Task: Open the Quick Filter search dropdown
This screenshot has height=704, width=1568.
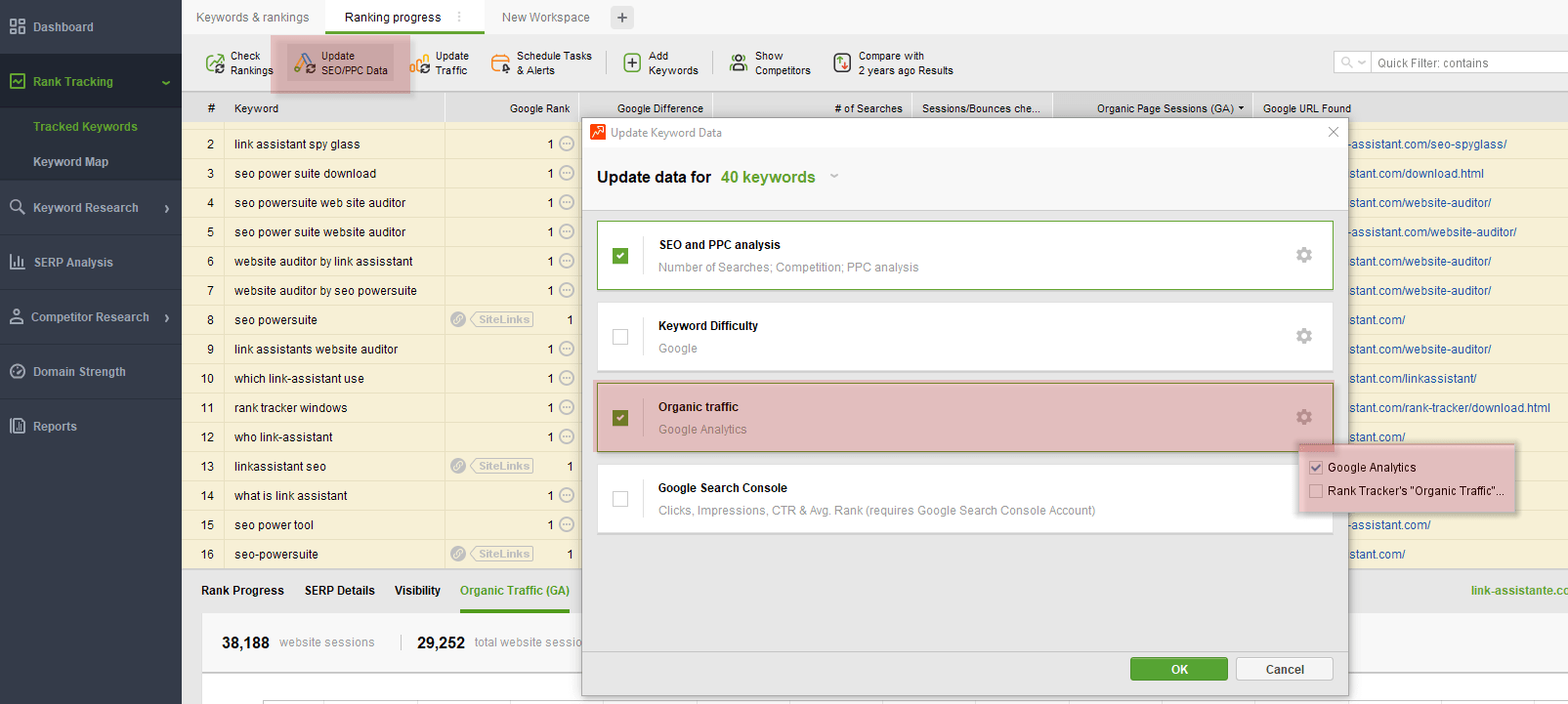Action: pos(1353,62)
